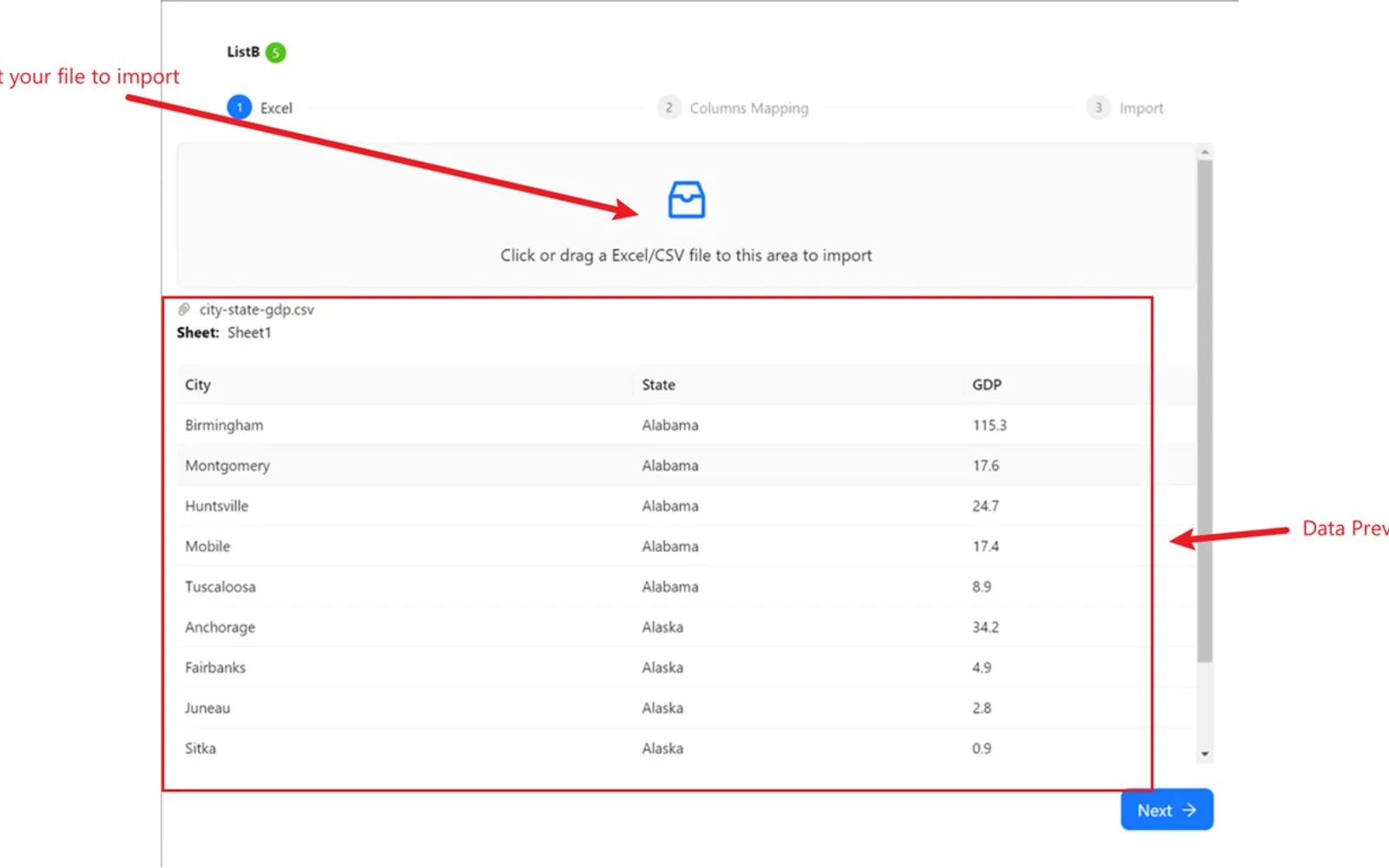Click GDP value 0.9

982,748
